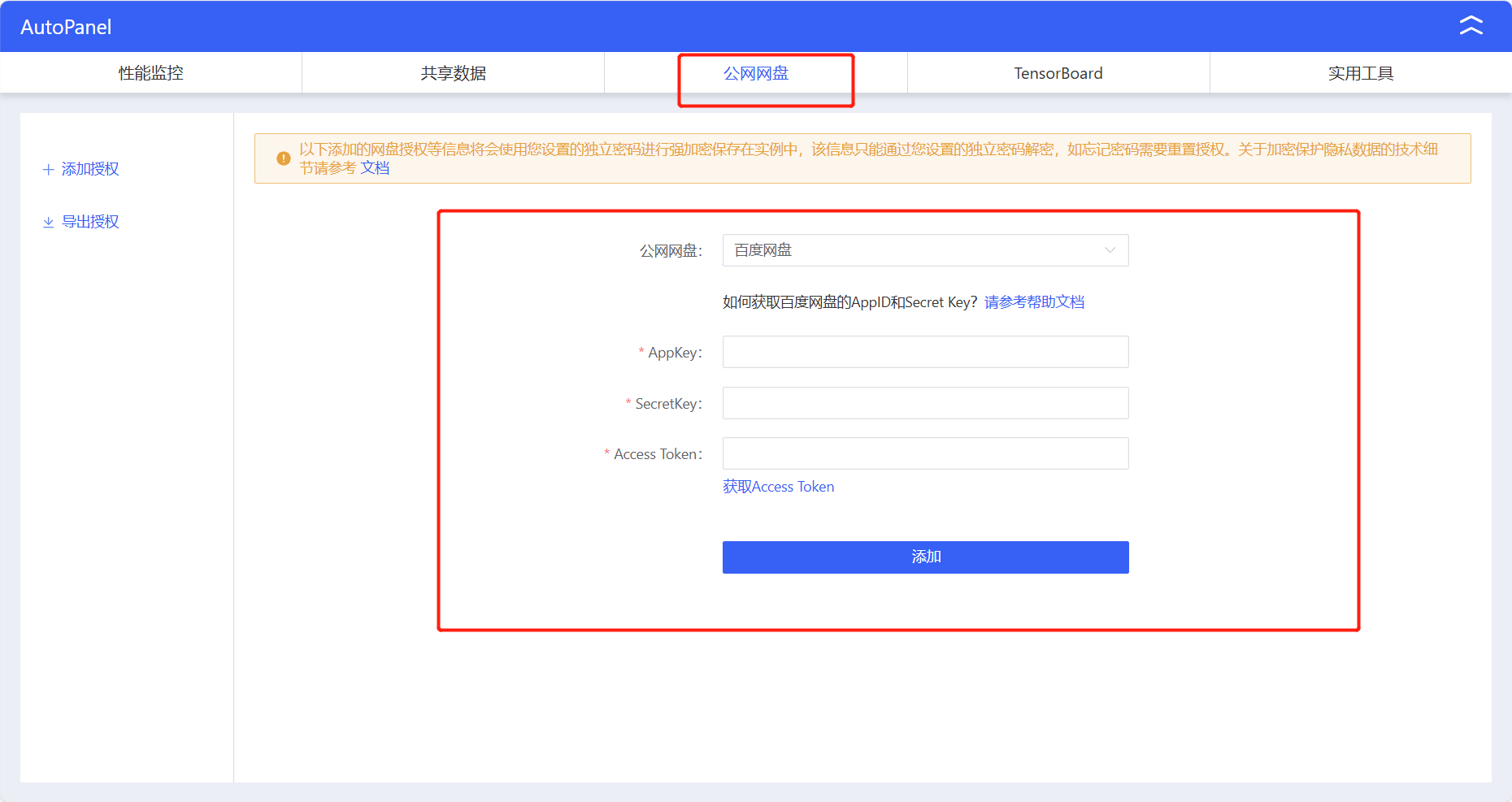Open the 文档 link in the warning notice

tap(375, 168)
